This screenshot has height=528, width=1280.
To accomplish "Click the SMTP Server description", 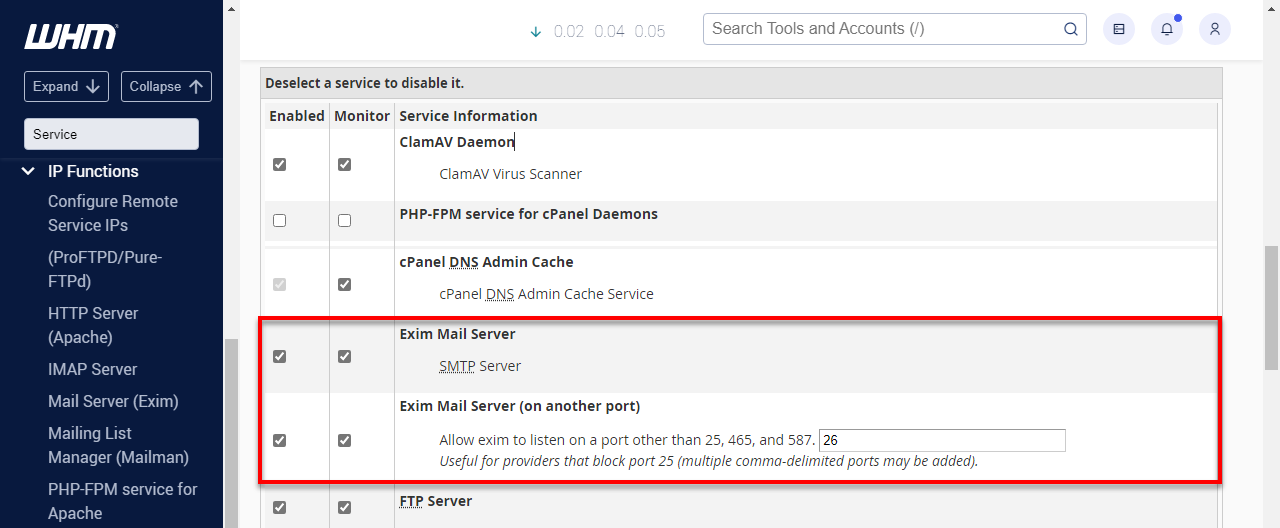I will [480, 366].
